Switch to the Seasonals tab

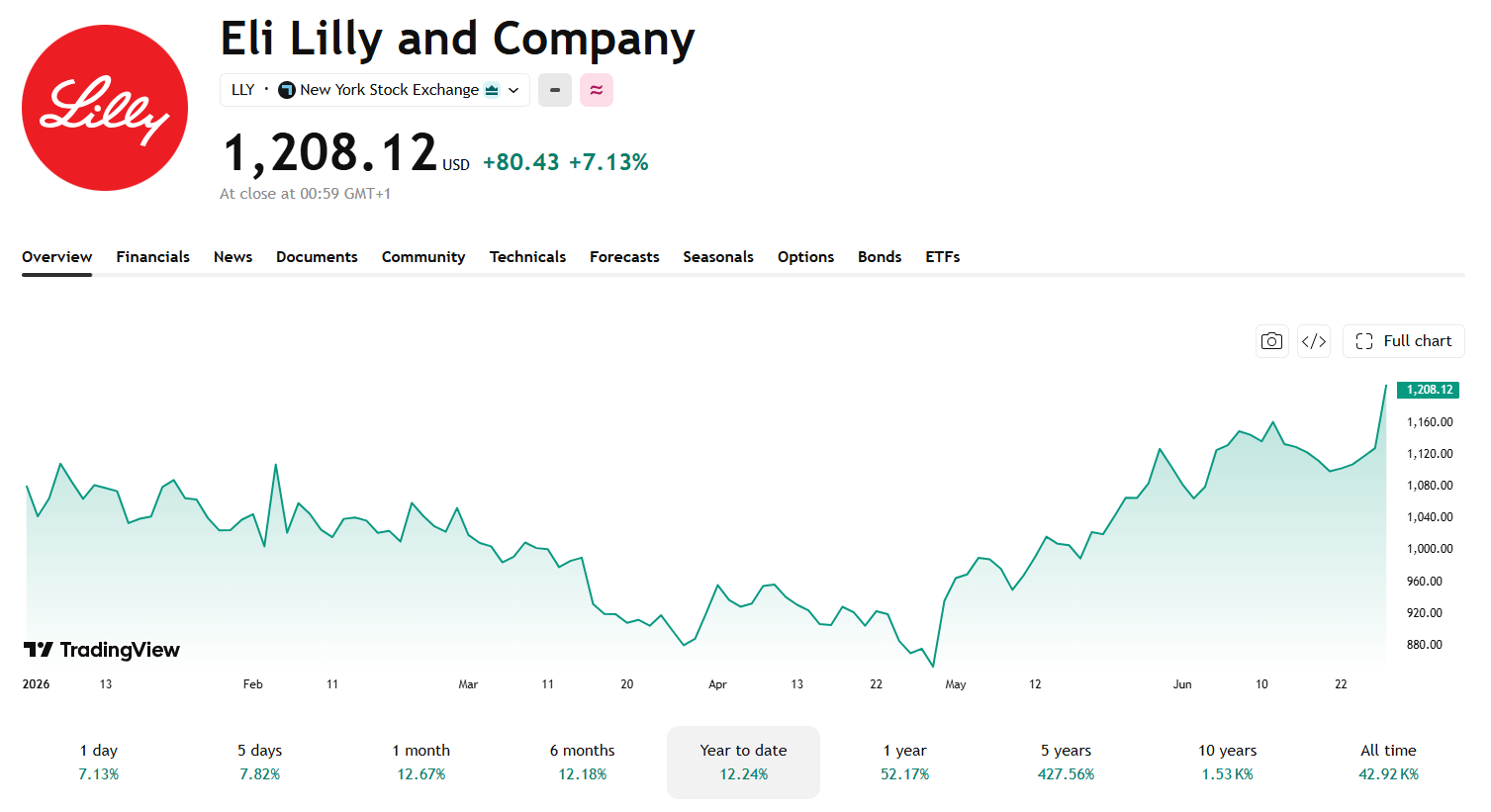[x=718, y=257]
